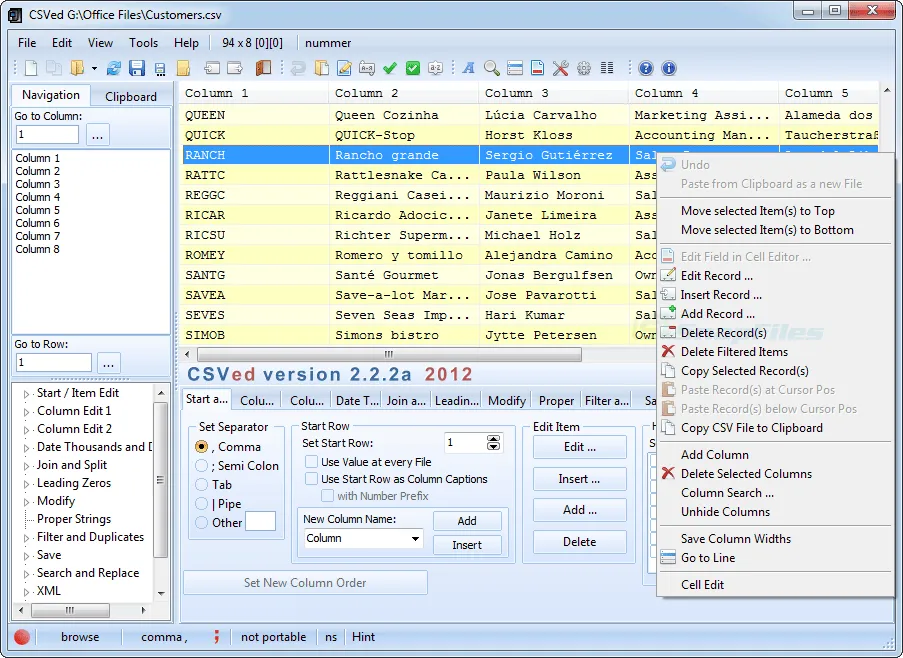Click the Set Start Row spinner arrows

tap(494, 443)
